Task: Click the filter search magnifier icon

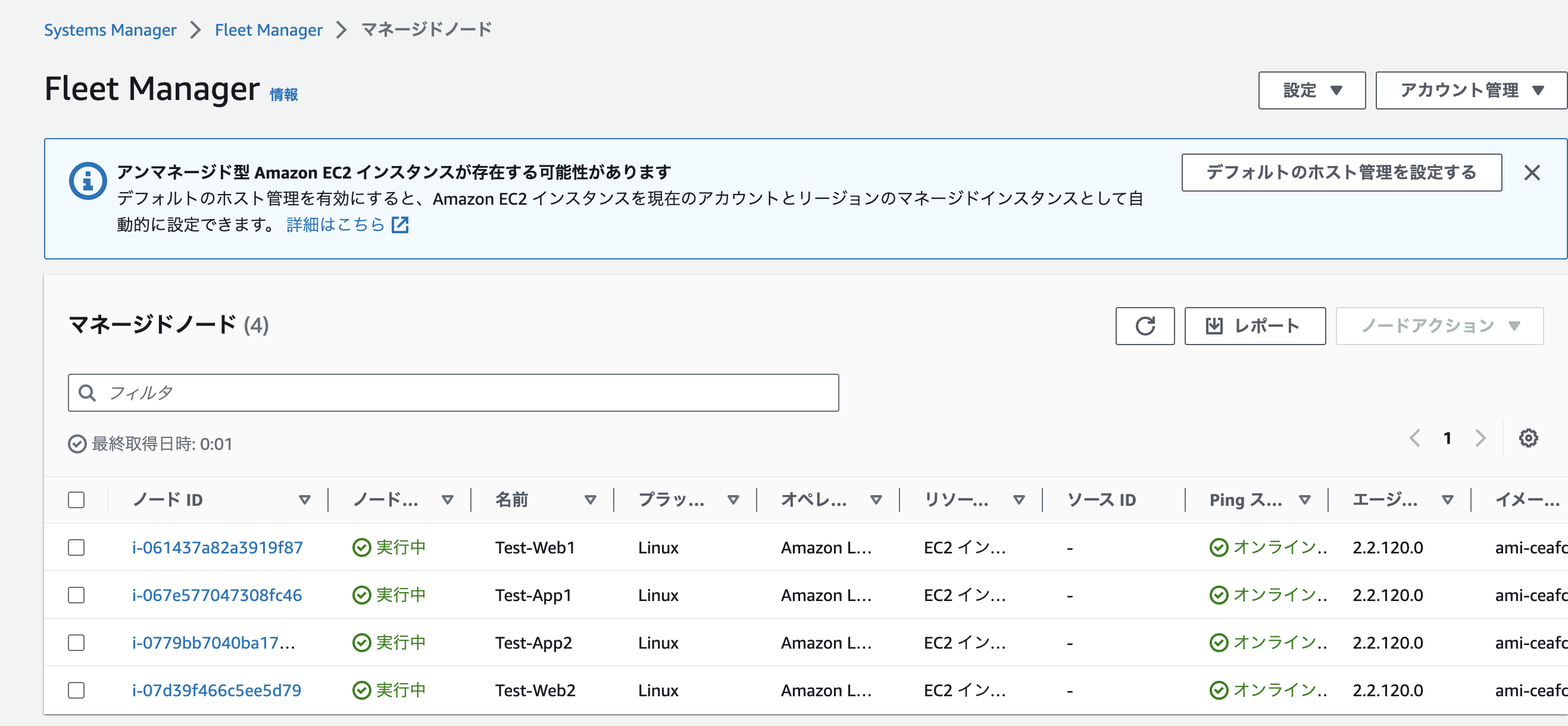Action: tap(87, 392)
